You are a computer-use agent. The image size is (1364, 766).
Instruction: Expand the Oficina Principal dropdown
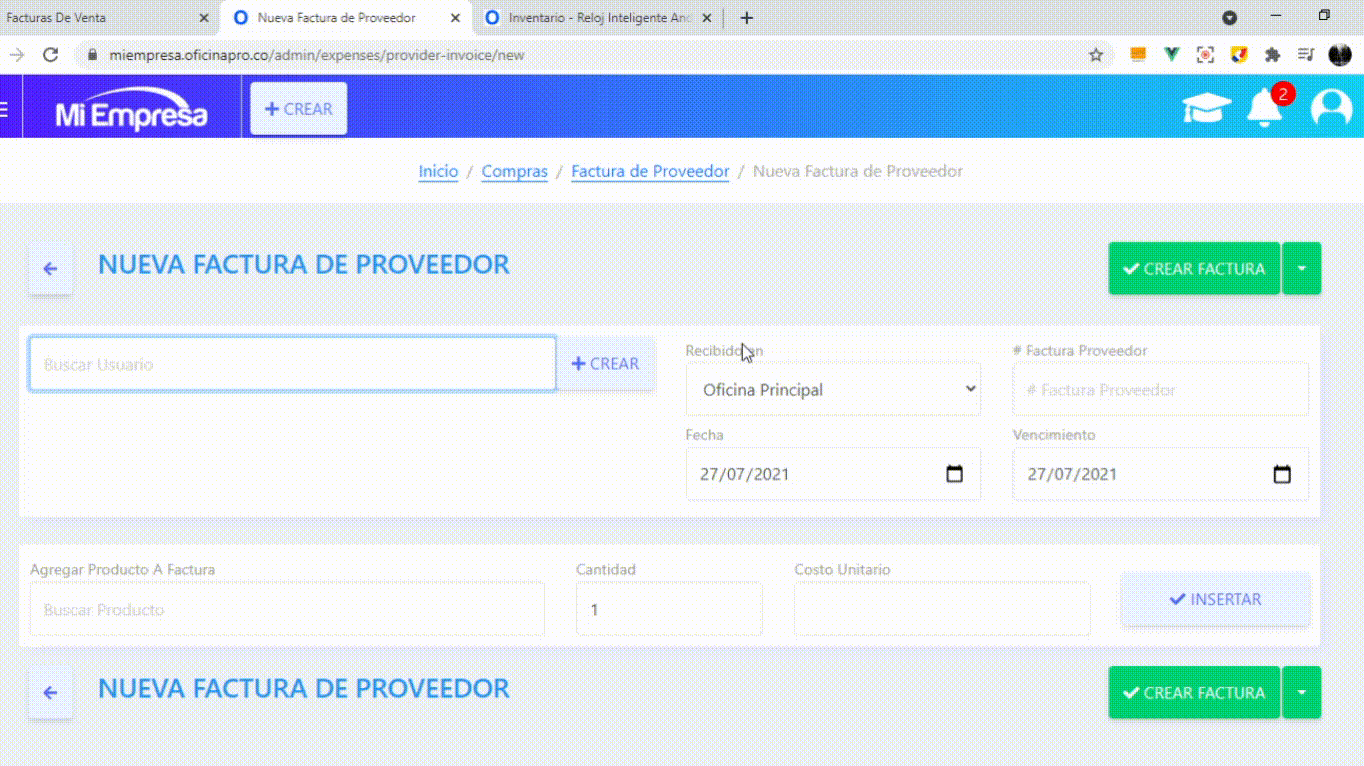pos(832,389)
